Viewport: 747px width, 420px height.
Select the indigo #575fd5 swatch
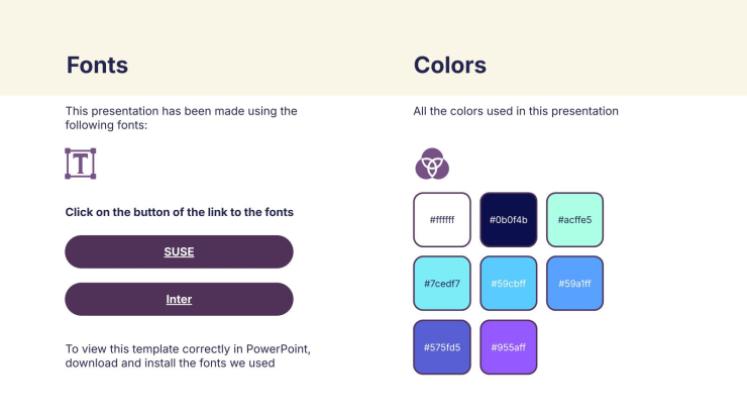tap(442, 347)
